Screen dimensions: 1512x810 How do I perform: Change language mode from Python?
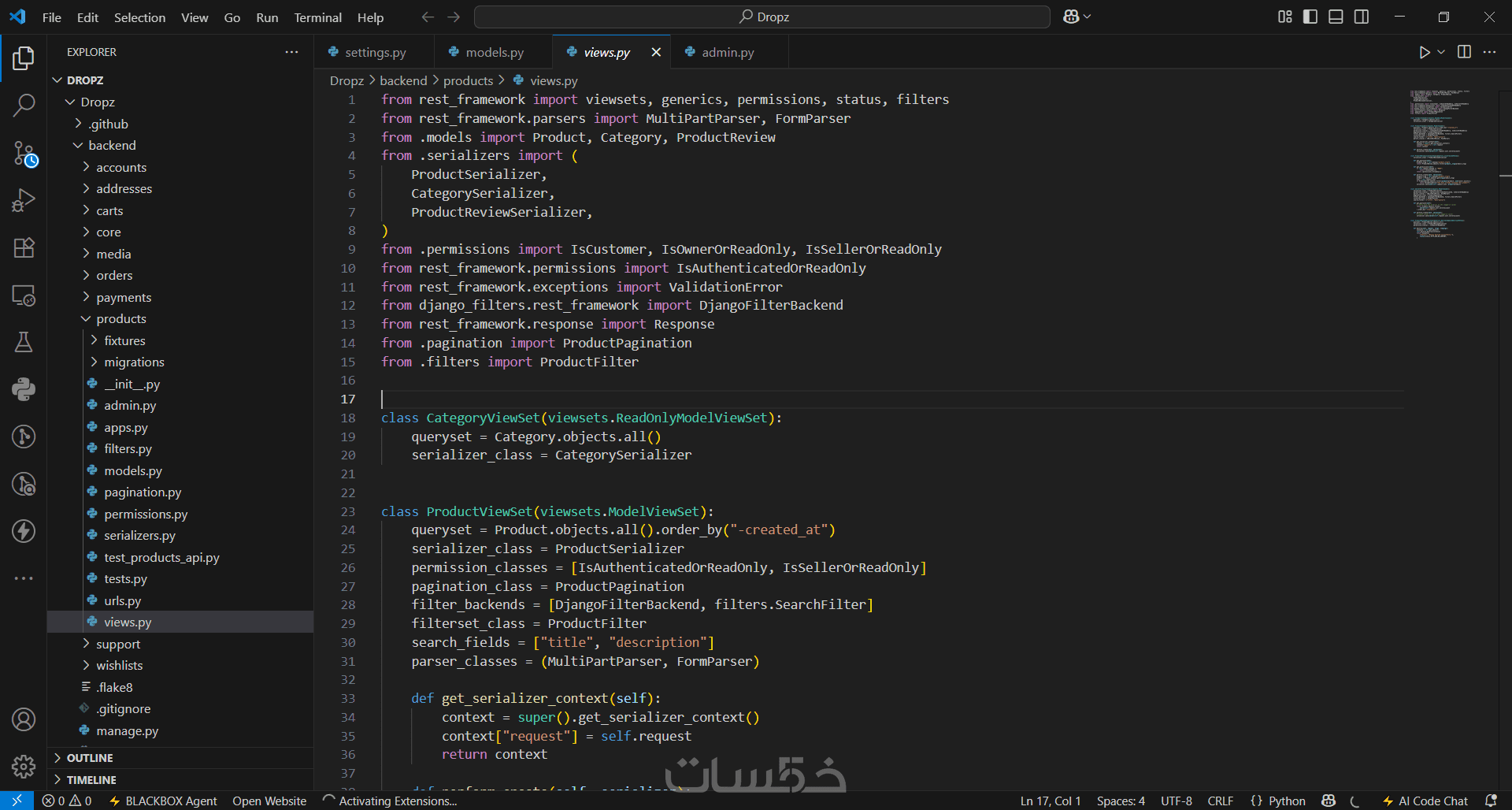[1287, 801]
